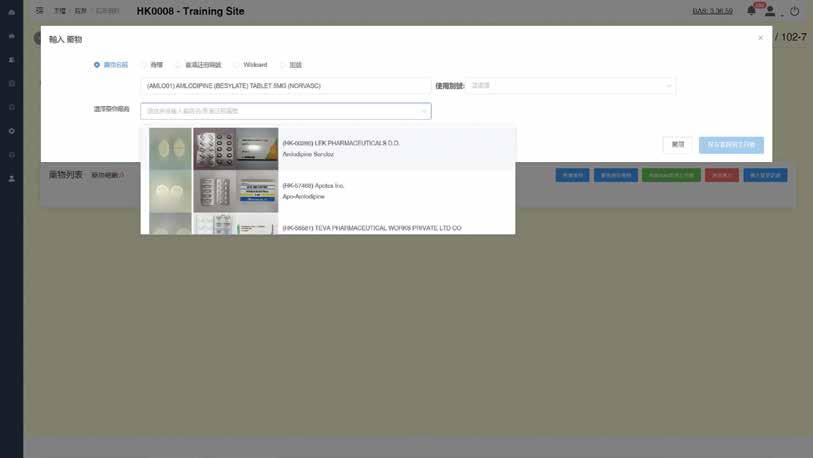The width and height of the screenshot is (813, 458).
Task: Click the AMLODIPINE (BESYLATE) TABLET 5MG field
Action: [285, 86]
